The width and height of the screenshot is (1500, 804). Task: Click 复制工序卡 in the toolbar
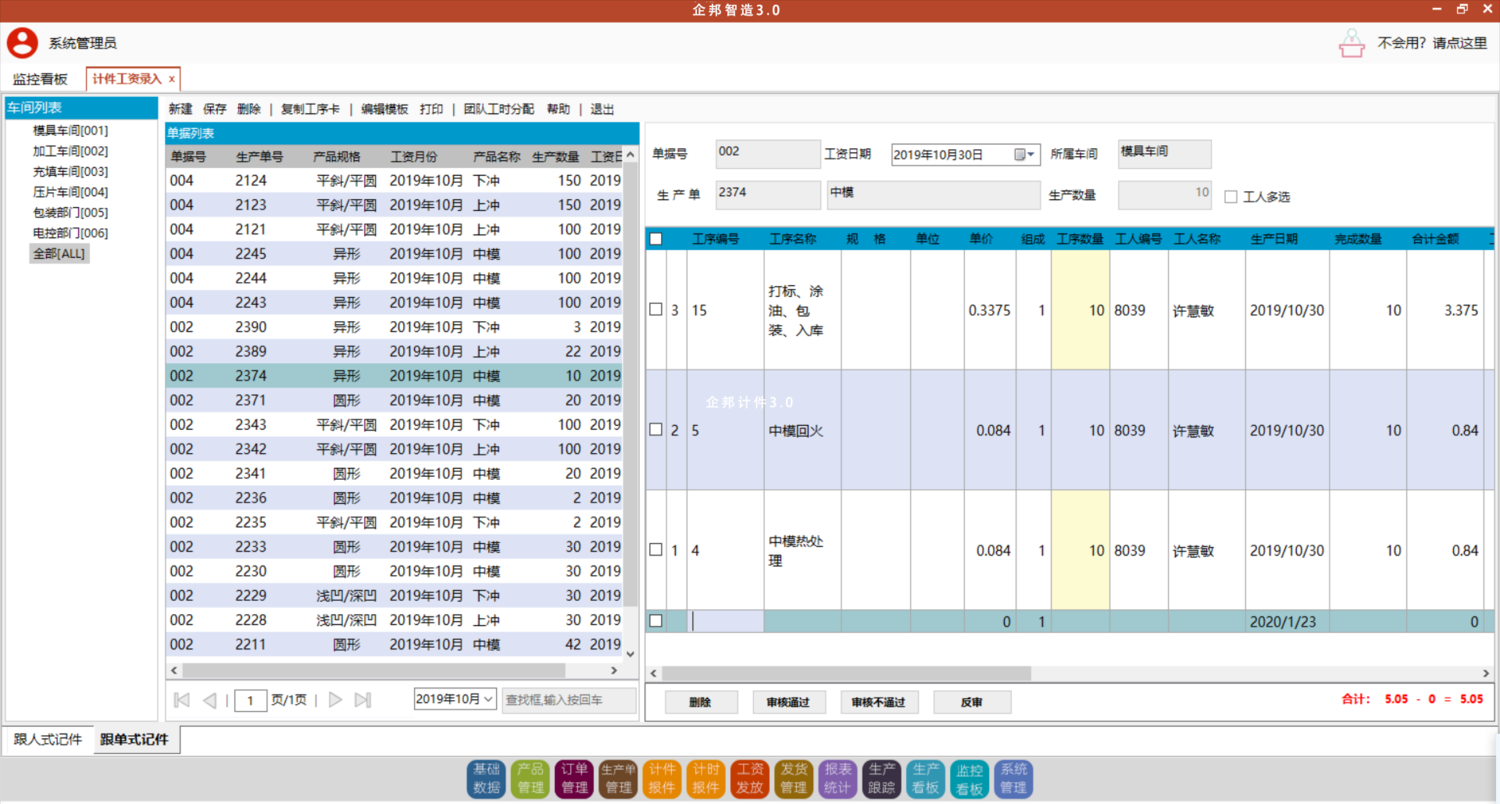coord(310,109)
